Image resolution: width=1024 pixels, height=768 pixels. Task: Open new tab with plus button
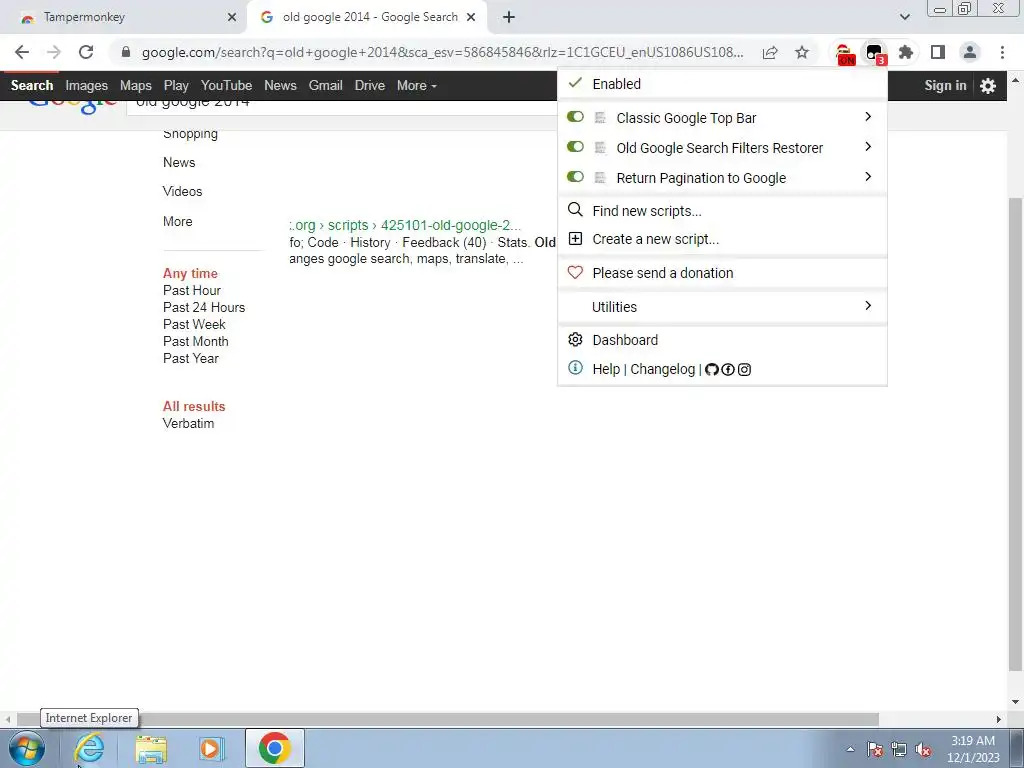(509, 17)
